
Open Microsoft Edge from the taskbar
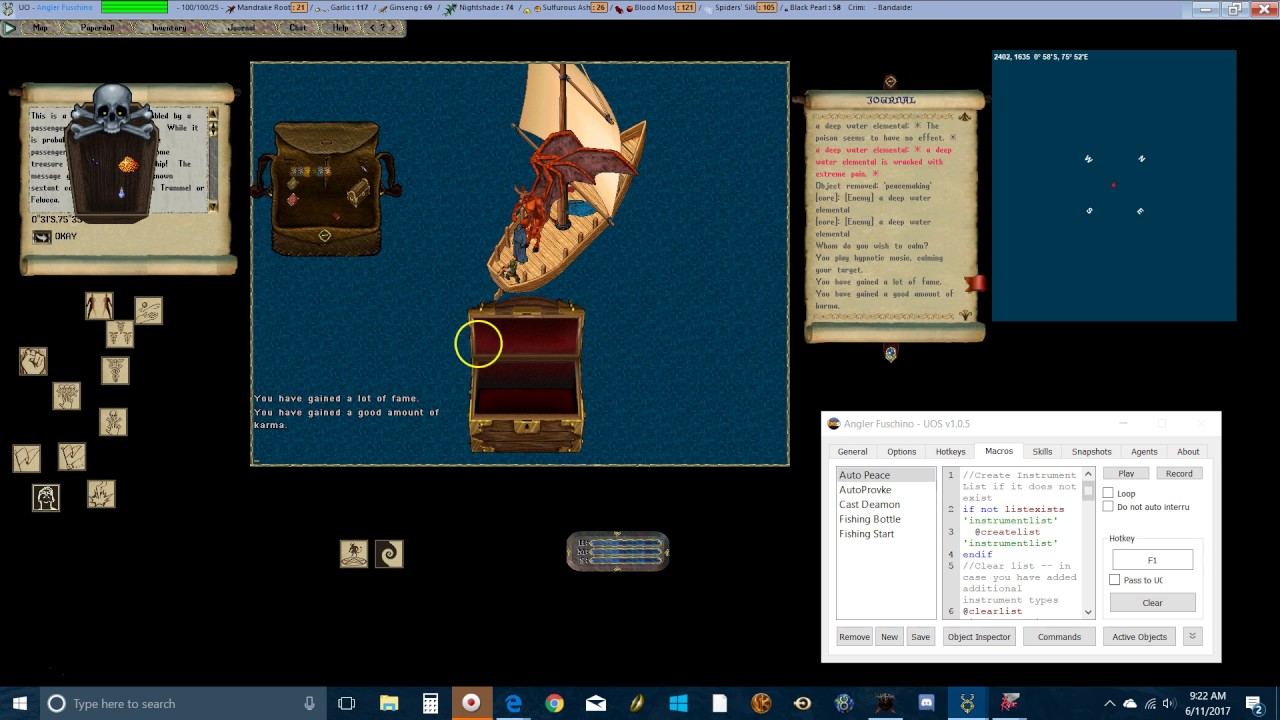click(x=512, y=703)
